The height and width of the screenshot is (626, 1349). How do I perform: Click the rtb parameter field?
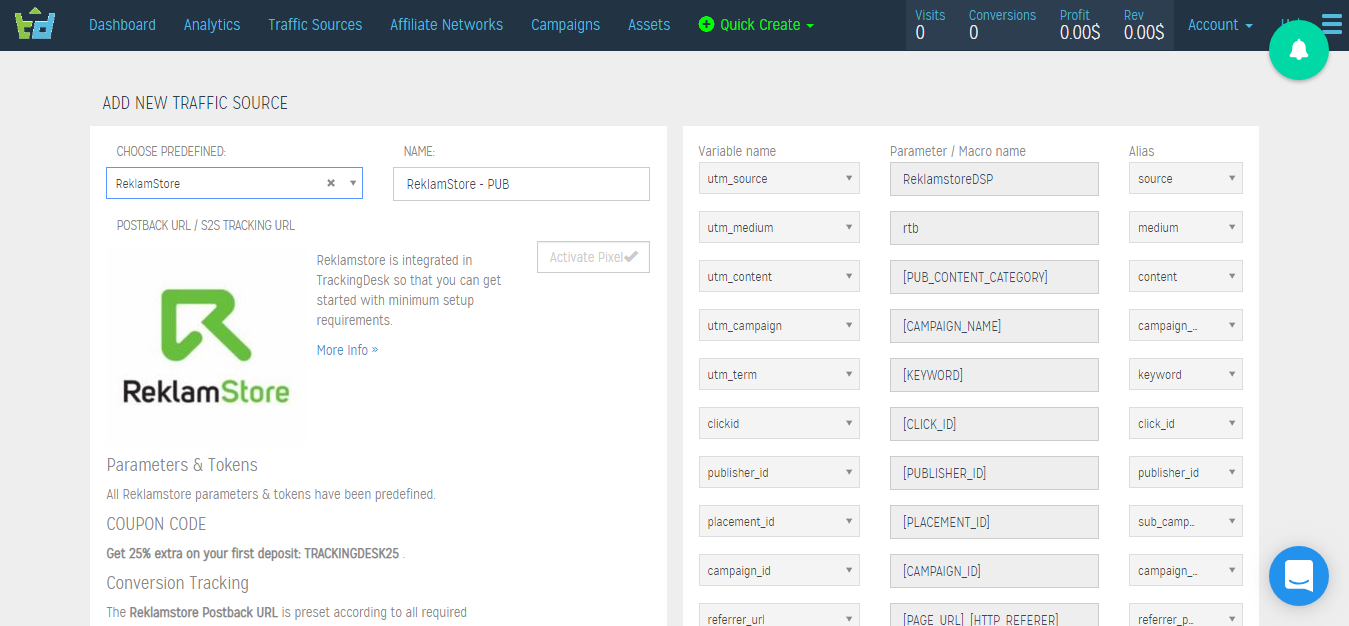tap(994, 228)
